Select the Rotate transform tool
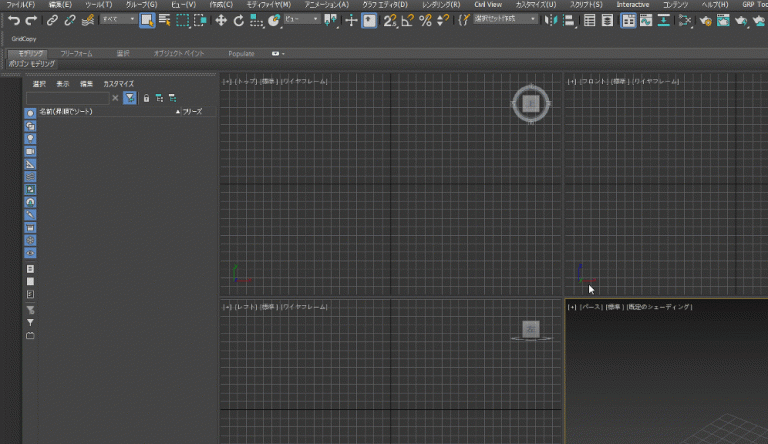The width and height of the screenshot is (768, 444). (239, 20)
